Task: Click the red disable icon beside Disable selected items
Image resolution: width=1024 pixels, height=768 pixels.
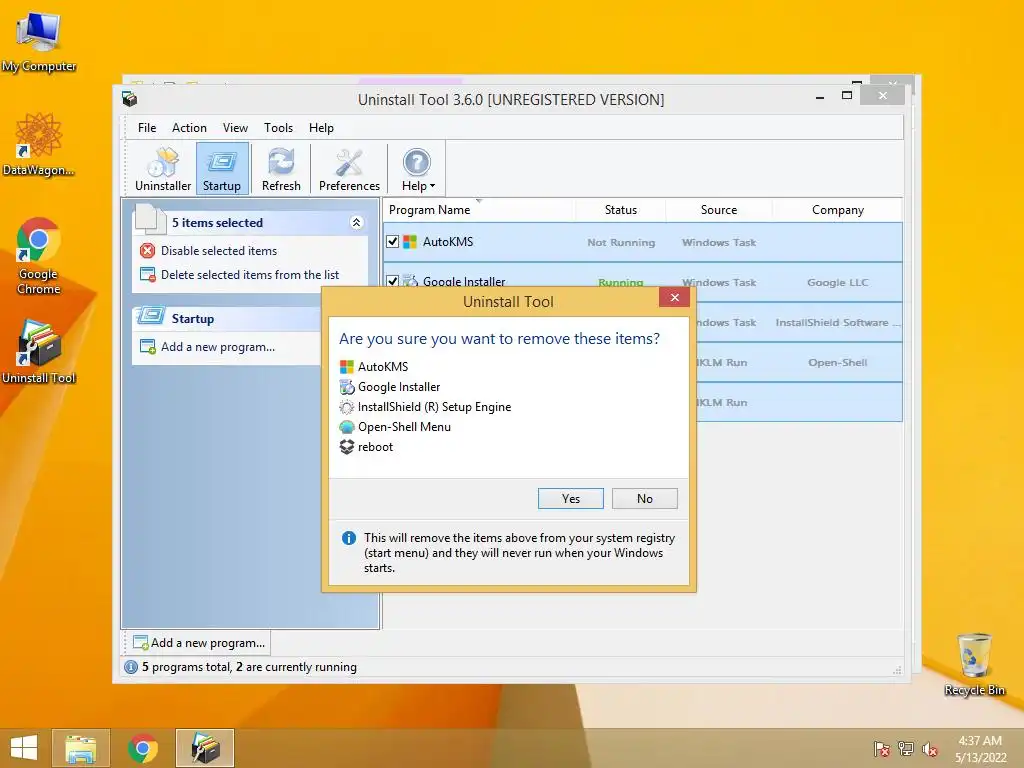Action: pyautogui.click(x=148, y=251)
